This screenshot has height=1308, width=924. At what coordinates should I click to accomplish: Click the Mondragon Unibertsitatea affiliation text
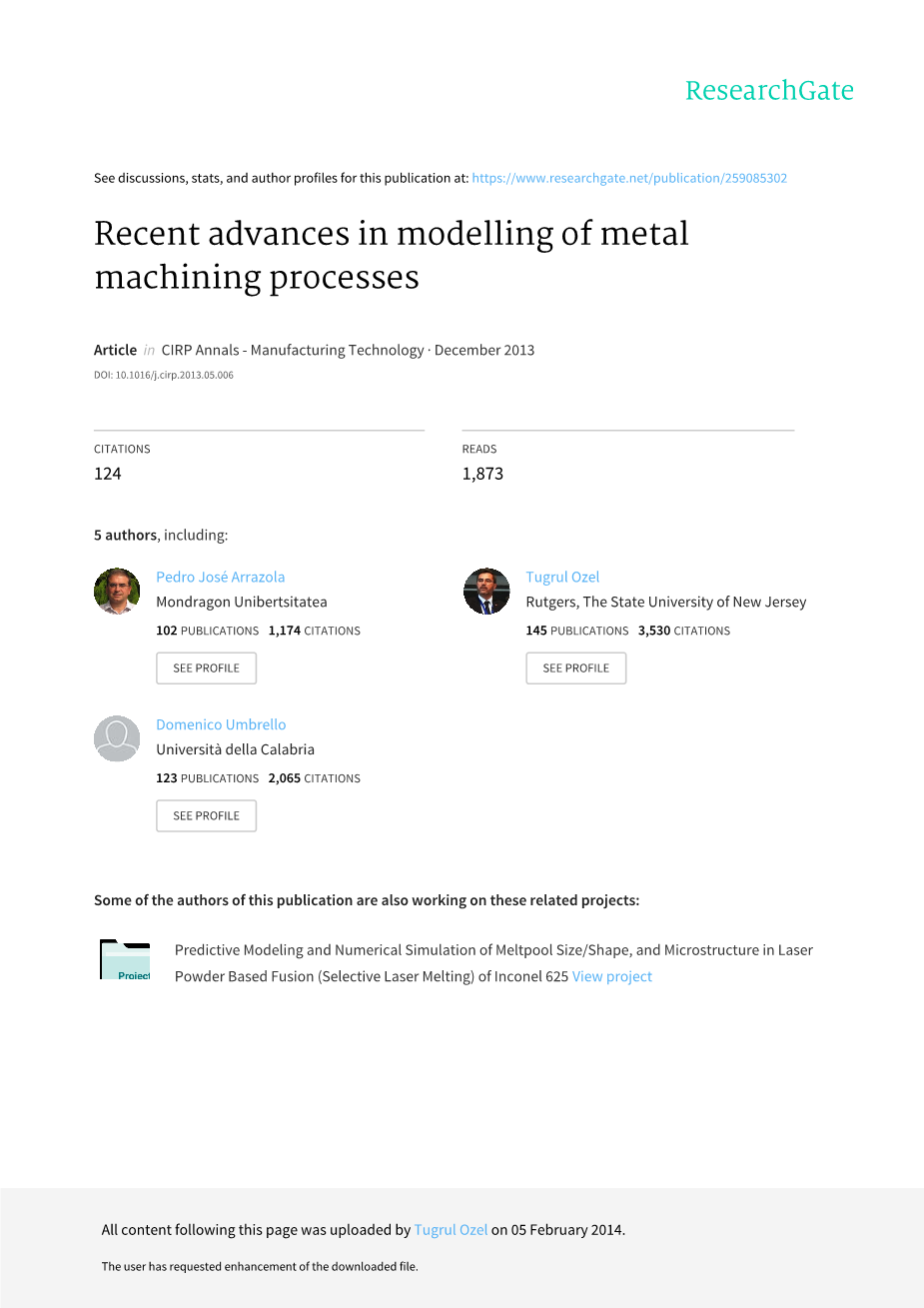coord(242,602)
